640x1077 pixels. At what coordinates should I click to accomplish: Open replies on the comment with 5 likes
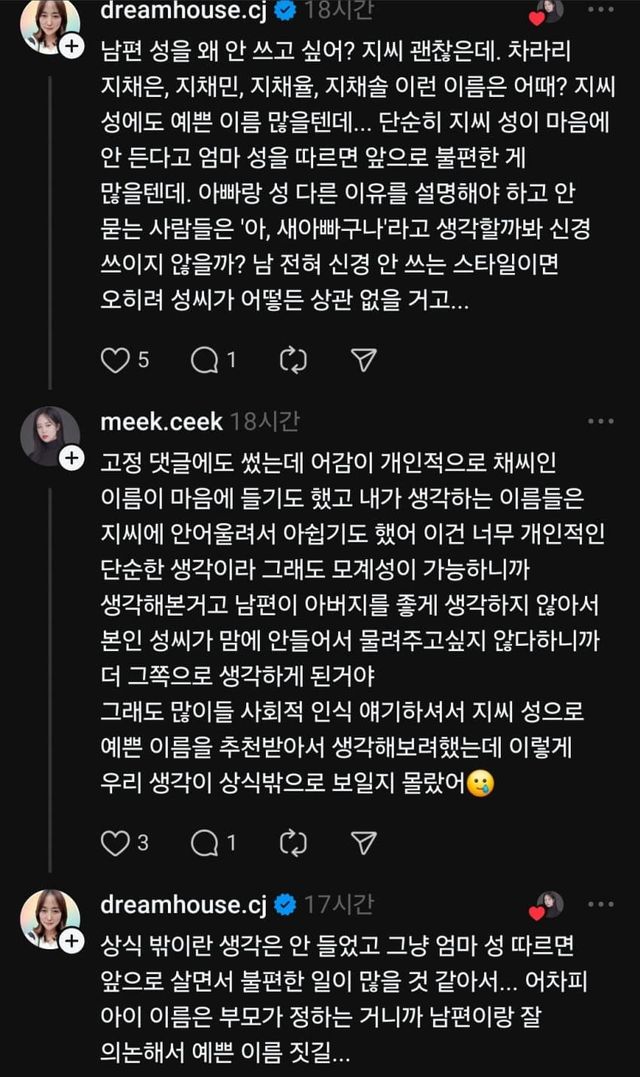pyautogui.click(x=205, y=360)
